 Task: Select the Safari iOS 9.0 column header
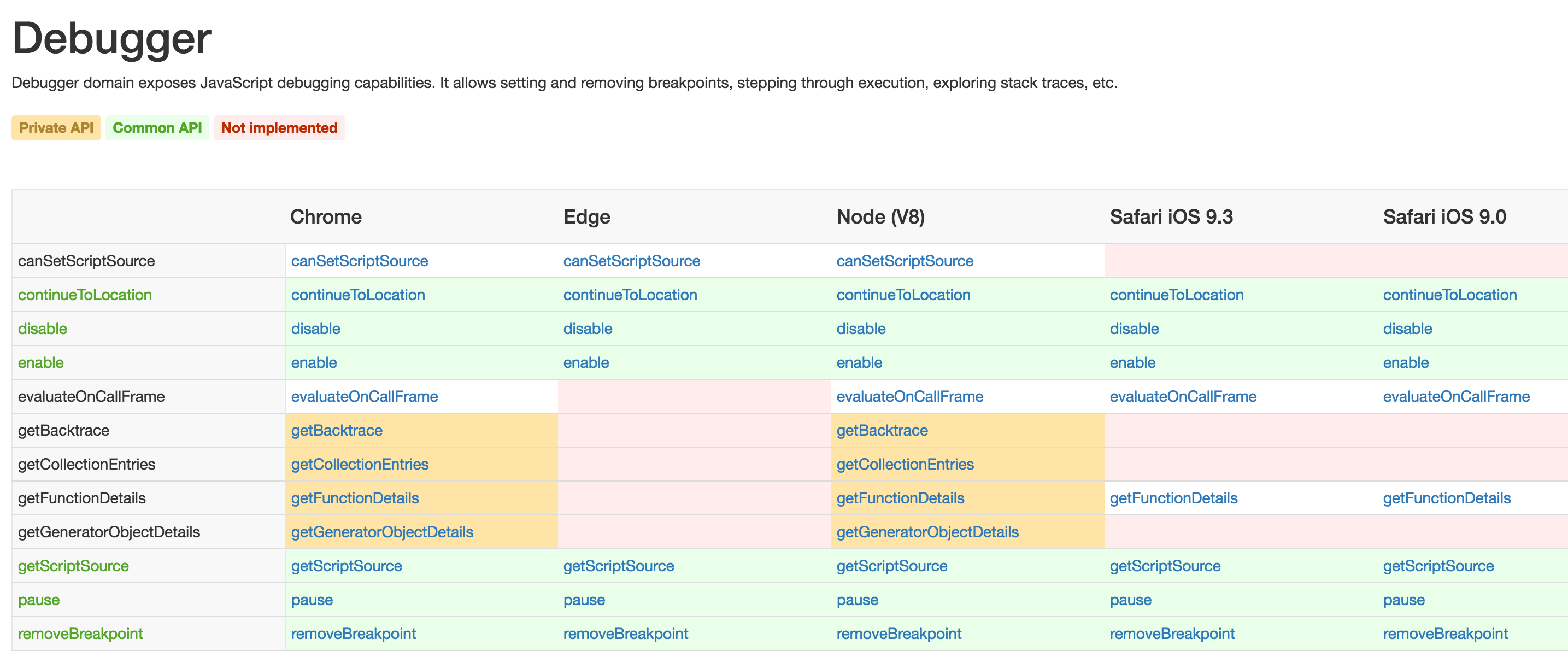tap(1444, 217)
